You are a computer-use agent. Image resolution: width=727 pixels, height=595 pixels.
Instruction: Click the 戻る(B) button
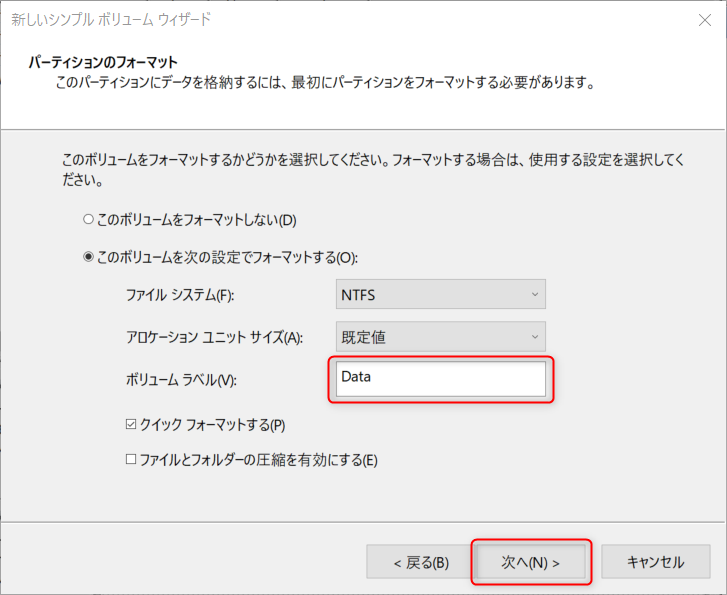(419, 562)
